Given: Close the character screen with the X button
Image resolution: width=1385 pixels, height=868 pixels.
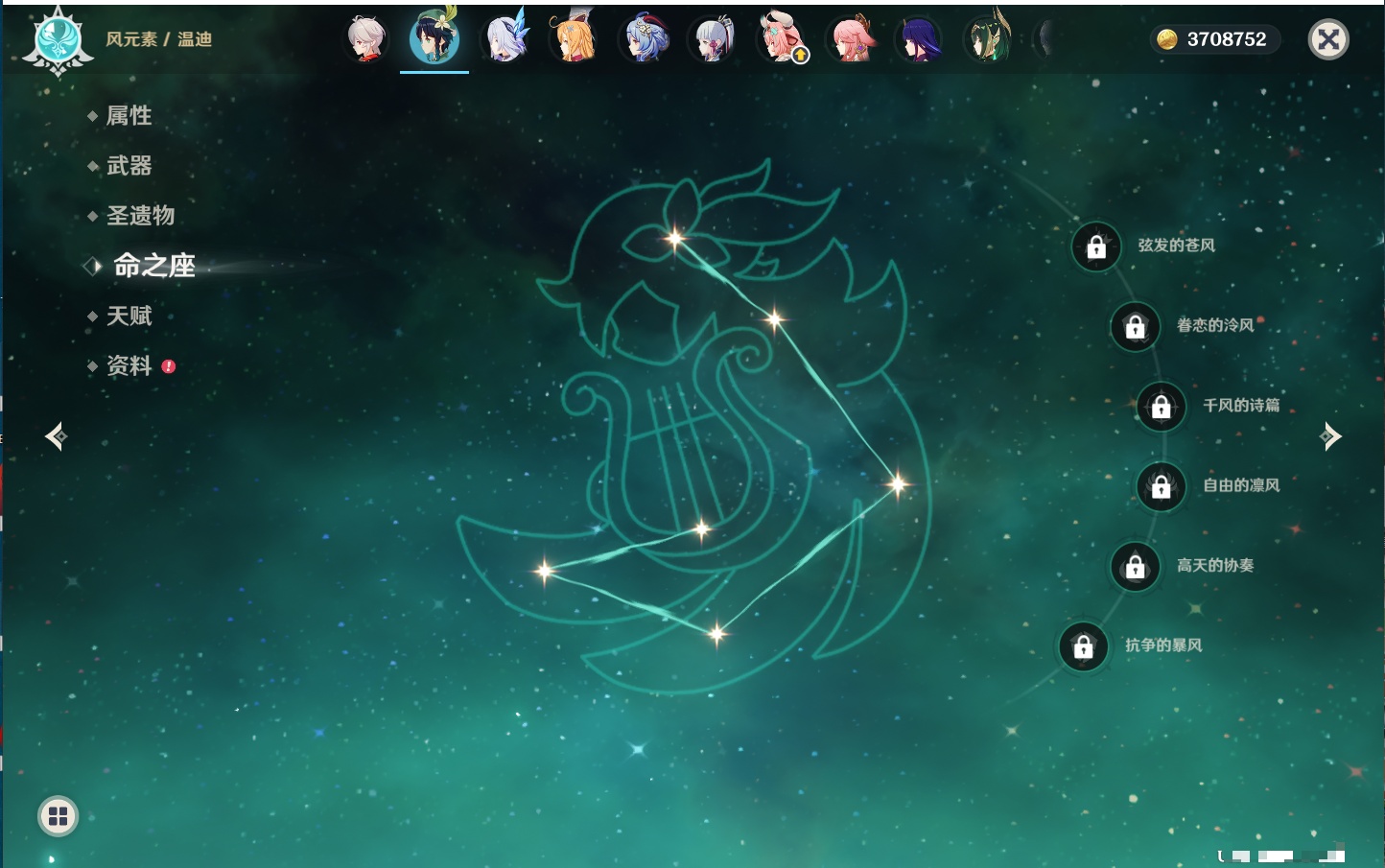Looking at the screenshot, I should coord(1328,39).
